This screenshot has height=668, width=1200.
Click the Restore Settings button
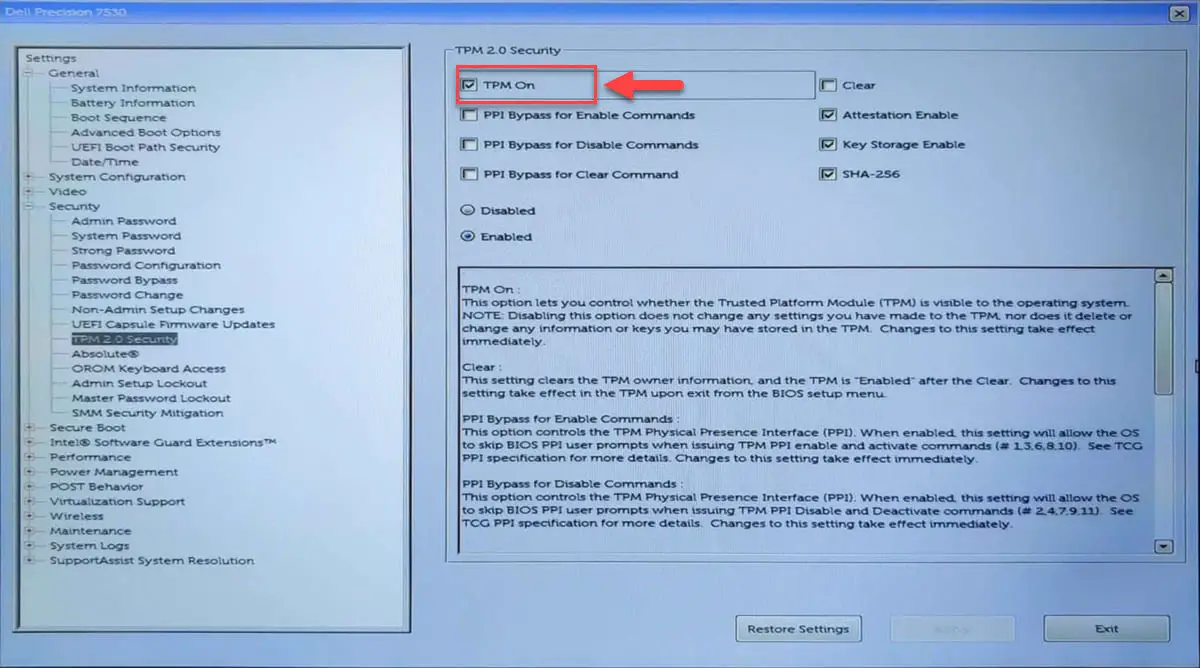pyautogui.click(x=798, y=628)
